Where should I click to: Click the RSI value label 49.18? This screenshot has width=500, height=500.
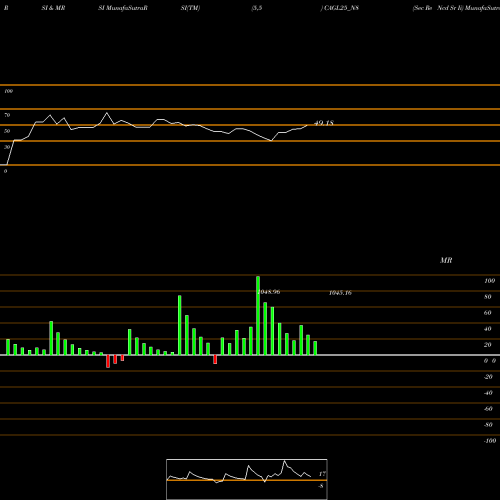pyautogui.click(x=324, y=123)
